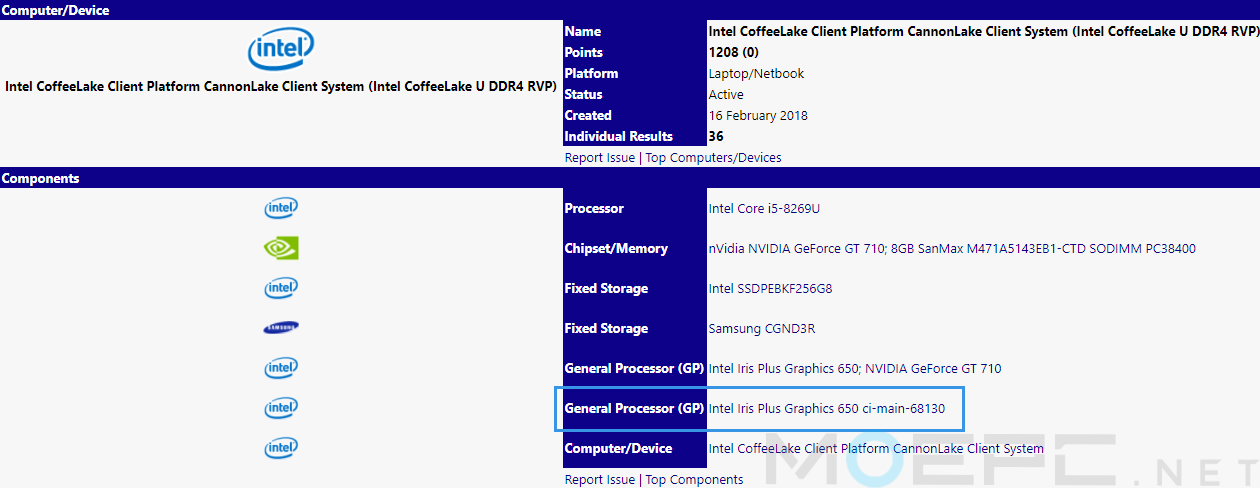Open the Intel Core i5-8269U link
Image resolution: width=1260 pixels, height=488 pixels.
764,209
